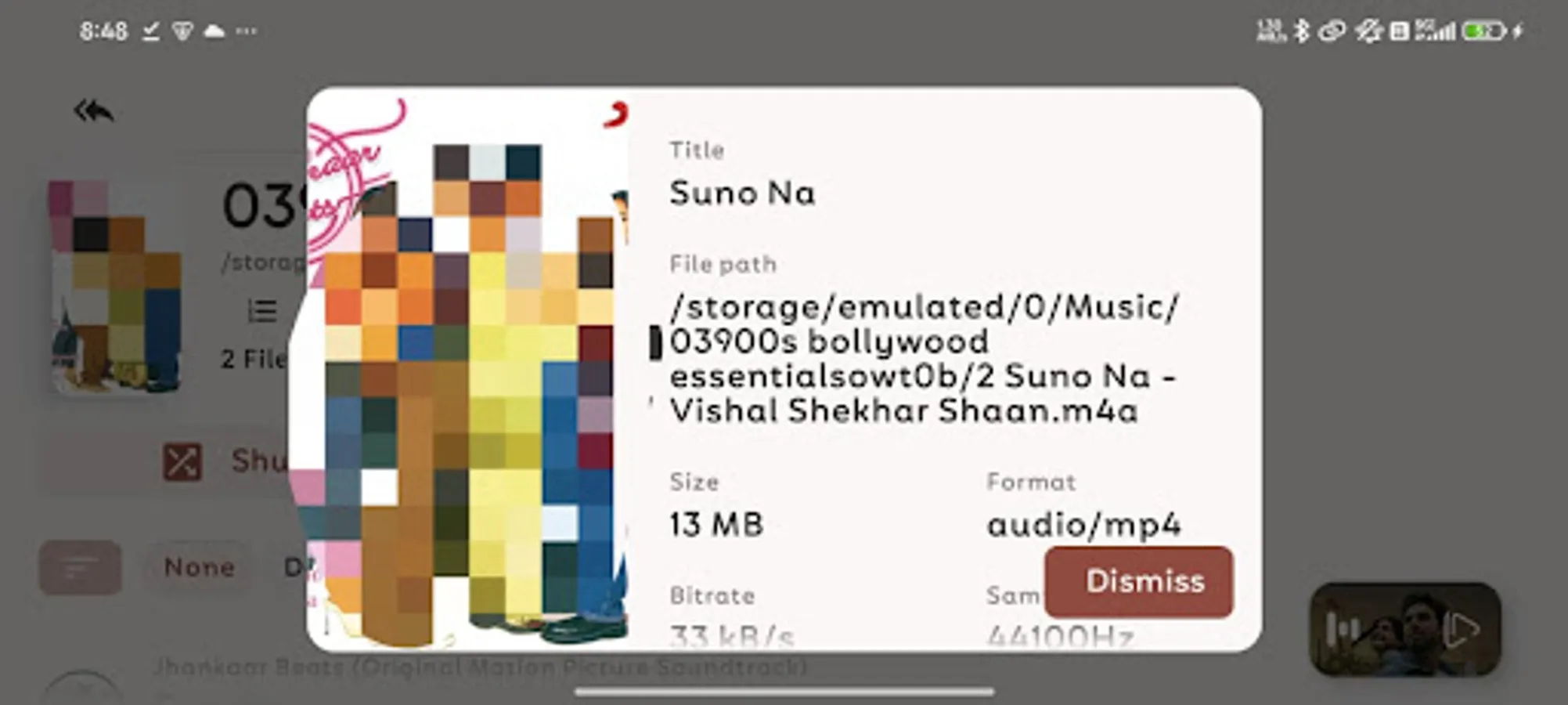Tap the cloud notification icon
Viewport: 1568px width, 705px height.
coord(214,31)
